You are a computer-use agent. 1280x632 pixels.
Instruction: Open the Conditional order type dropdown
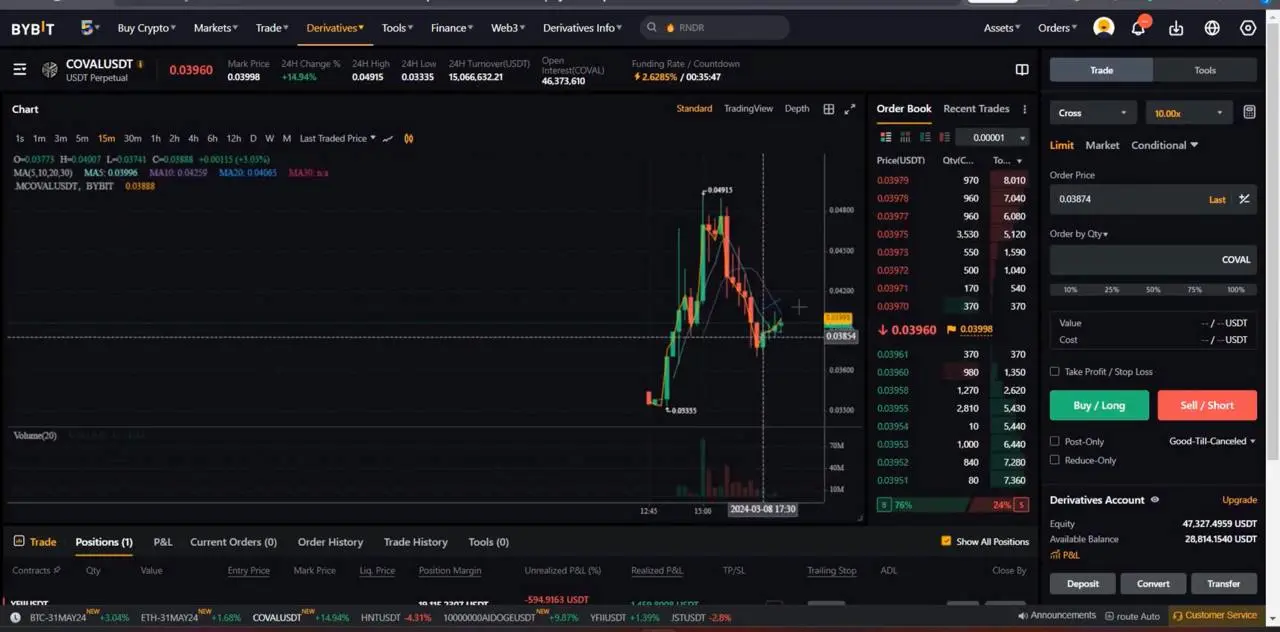tap(1165, 145)
